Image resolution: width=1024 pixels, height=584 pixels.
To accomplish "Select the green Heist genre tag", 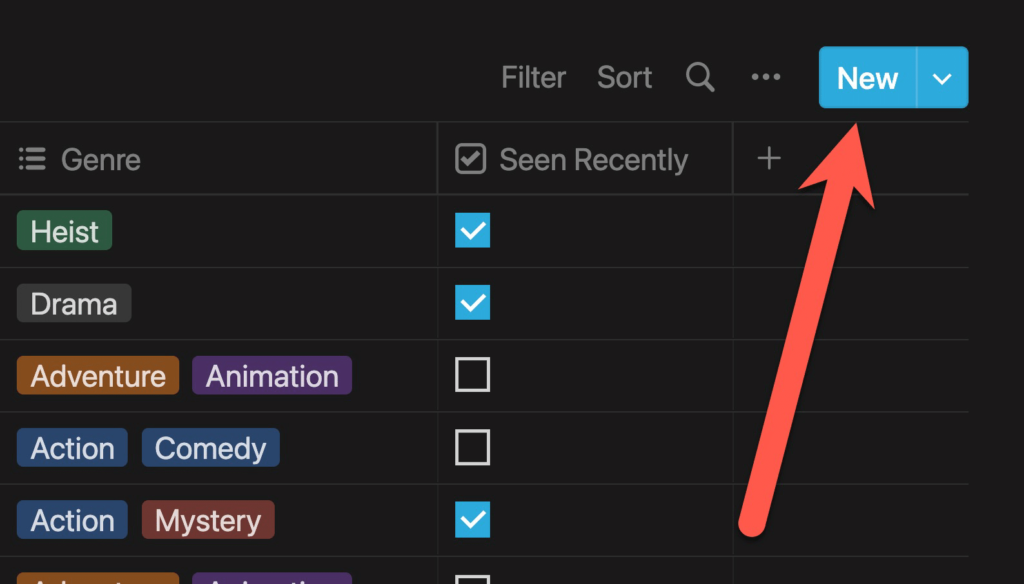I will (x=64, y=231).
